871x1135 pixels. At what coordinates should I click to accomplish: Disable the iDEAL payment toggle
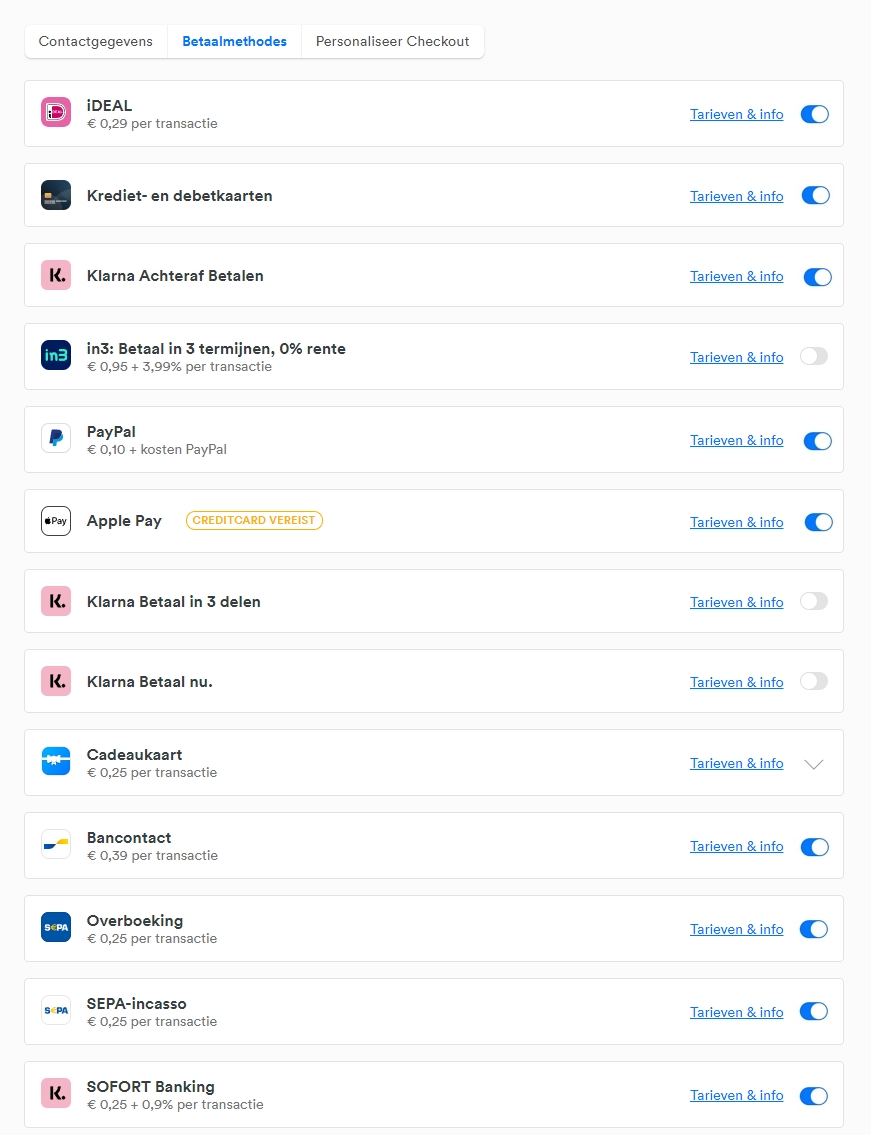click(814, 114)
